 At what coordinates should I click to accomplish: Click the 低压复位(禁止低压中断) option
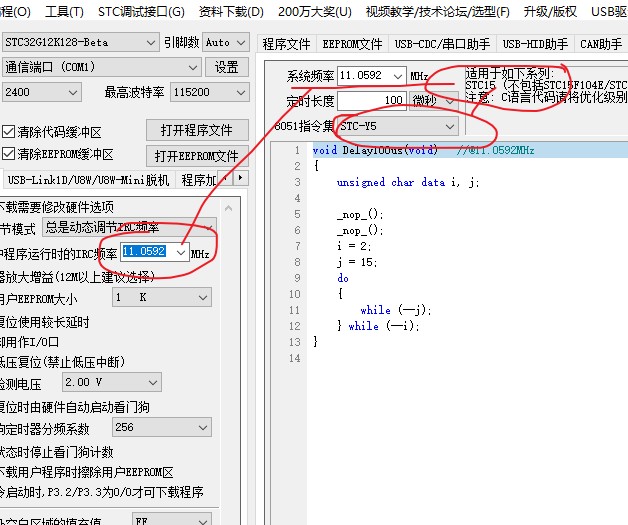tap(62, 362)
